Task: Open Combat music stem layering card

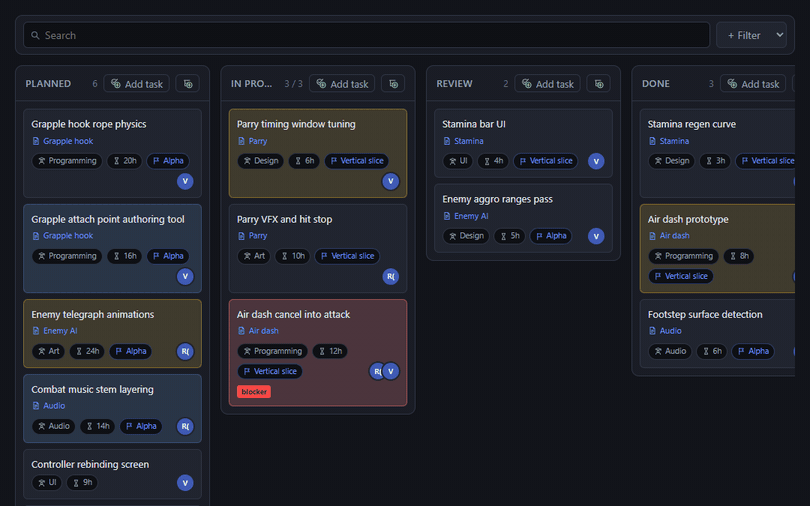Action: (x=112, y=408)
